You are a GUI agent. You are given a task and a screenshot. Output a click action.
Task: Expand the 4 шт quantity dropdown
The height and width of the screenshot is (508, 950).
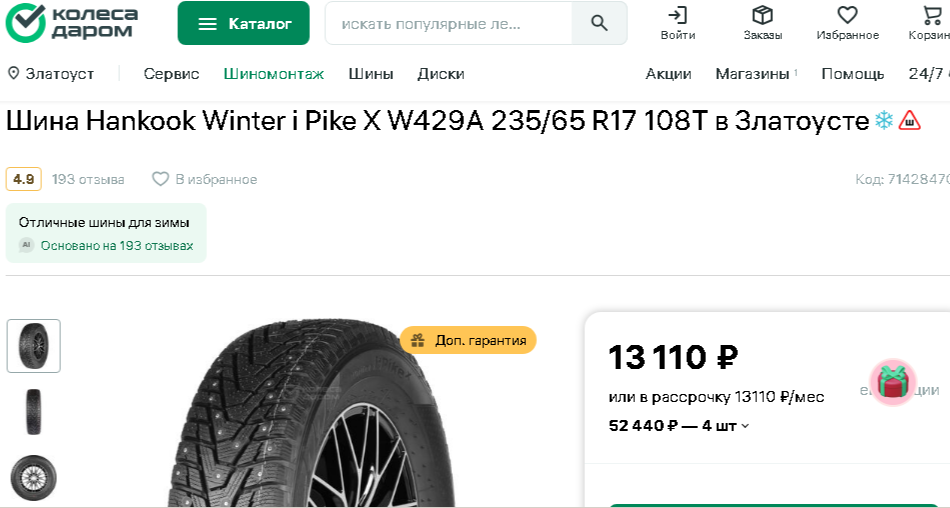(x=726, y=426)
